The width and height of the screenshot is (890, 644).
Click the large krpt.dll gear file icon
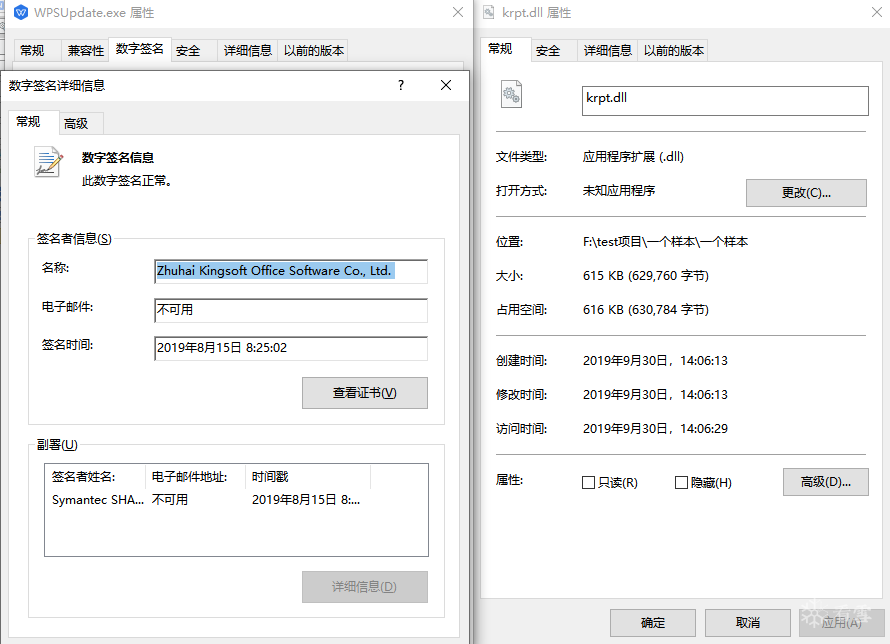(511, 94)
